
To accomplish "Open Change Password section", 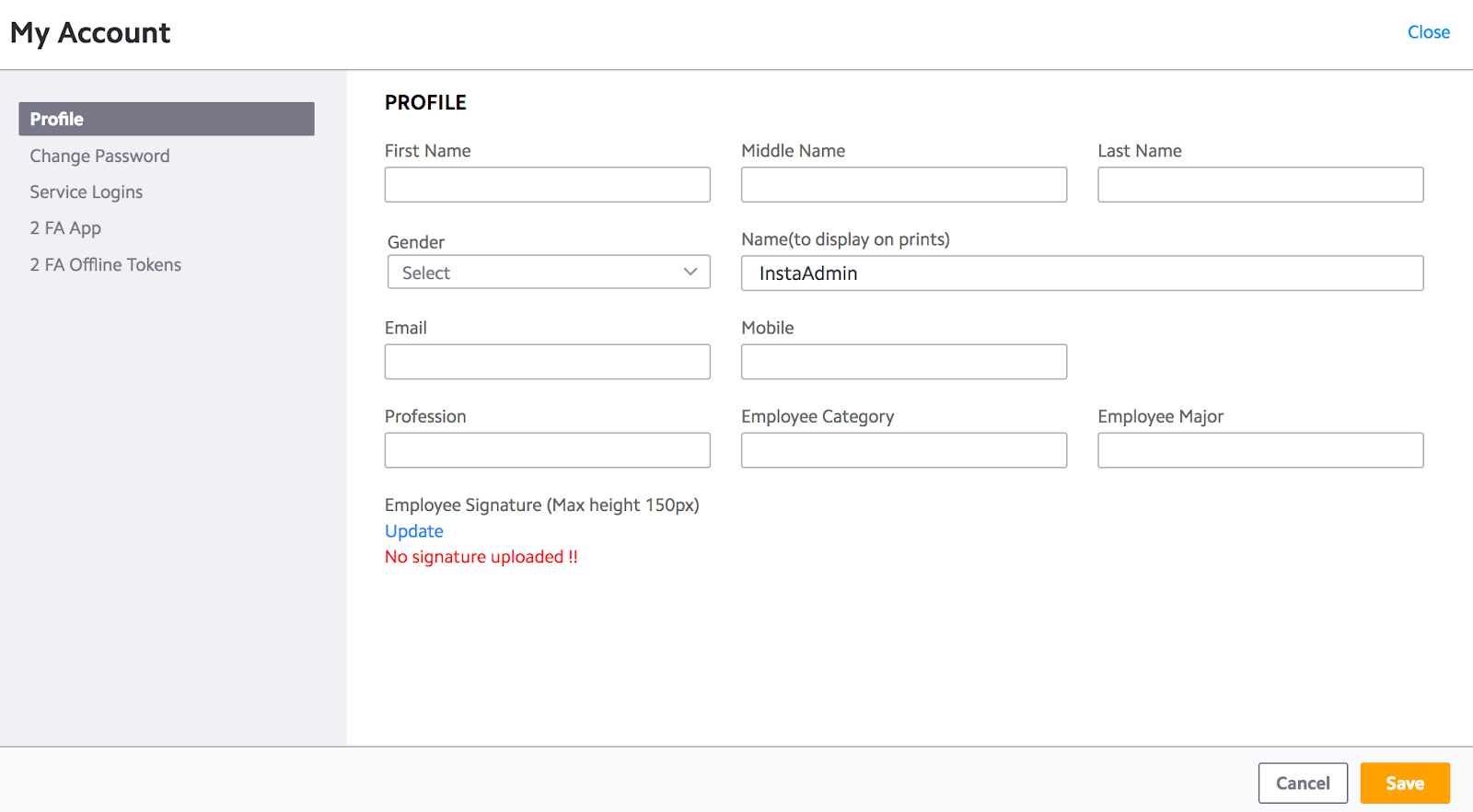I will [99, 156].
